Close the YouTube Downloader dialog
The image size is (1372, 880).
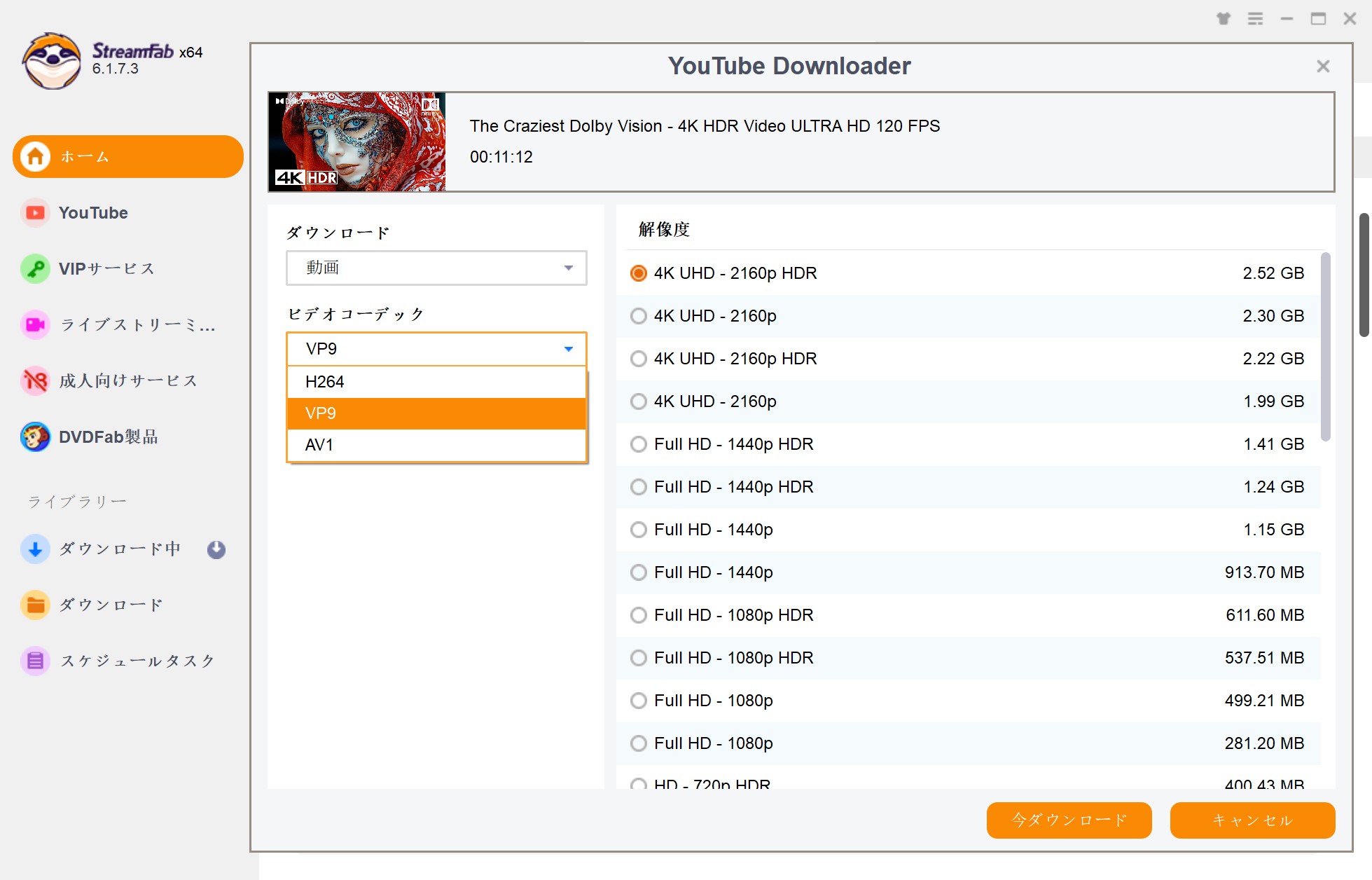point(1323,66)
